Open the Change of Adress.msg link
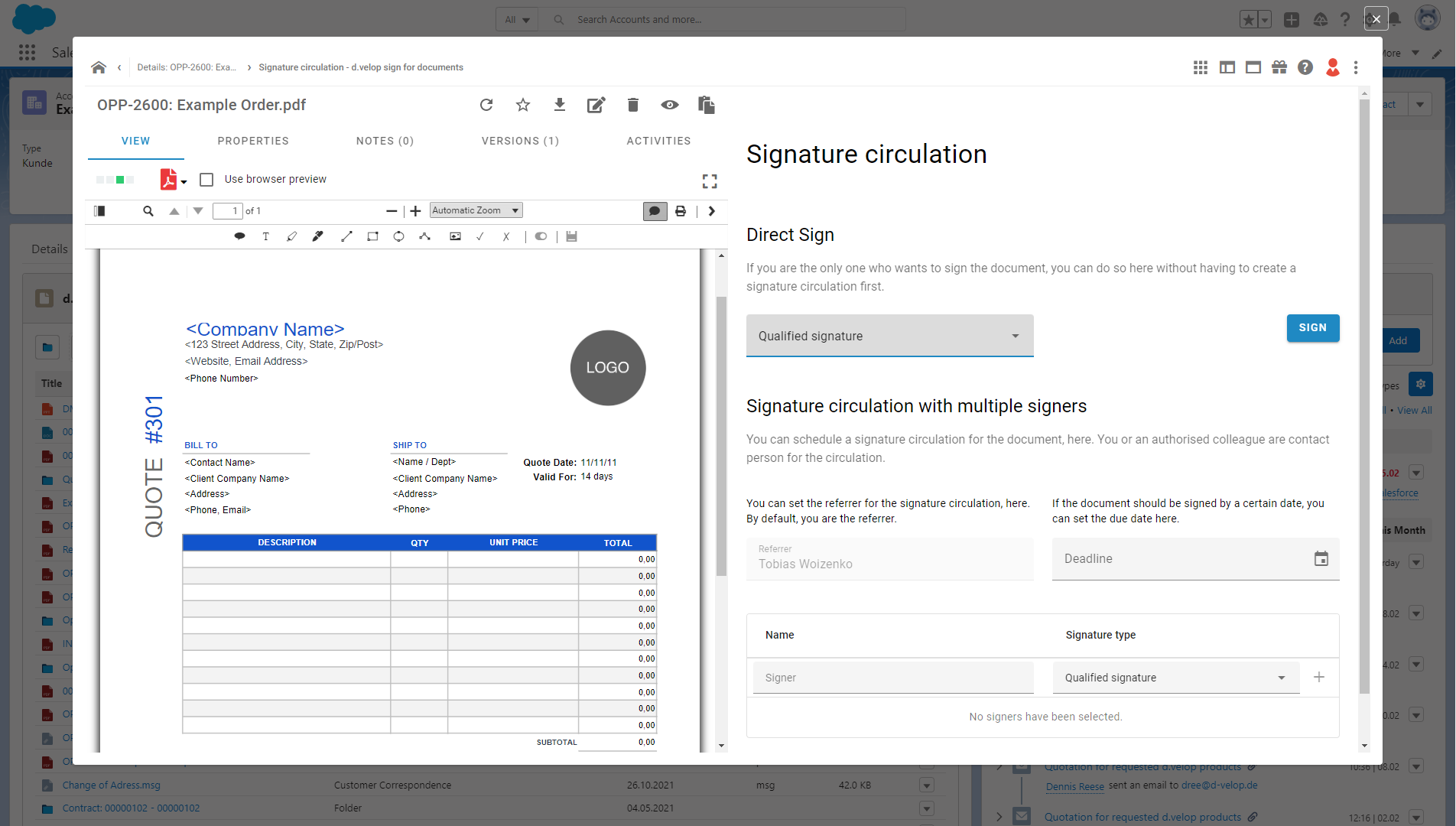Viewport: 1456px width, 826px height. point(111,785)
